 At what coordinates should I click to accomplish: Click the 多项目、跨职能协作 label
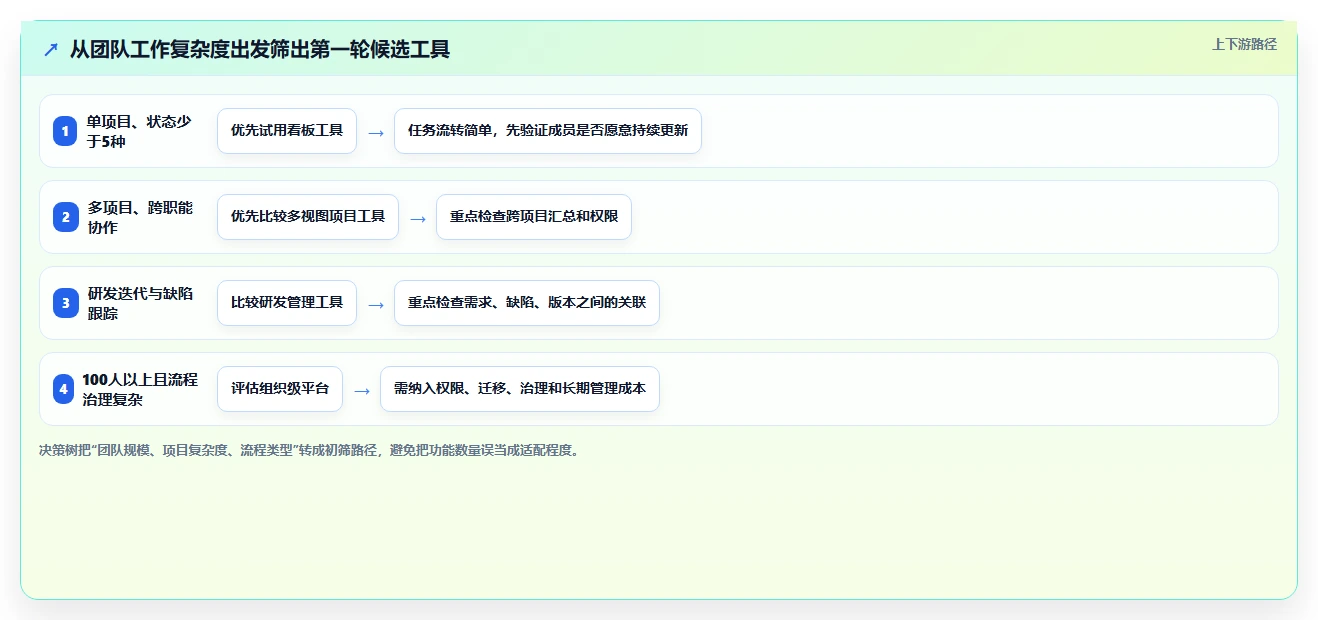point(140,217)
